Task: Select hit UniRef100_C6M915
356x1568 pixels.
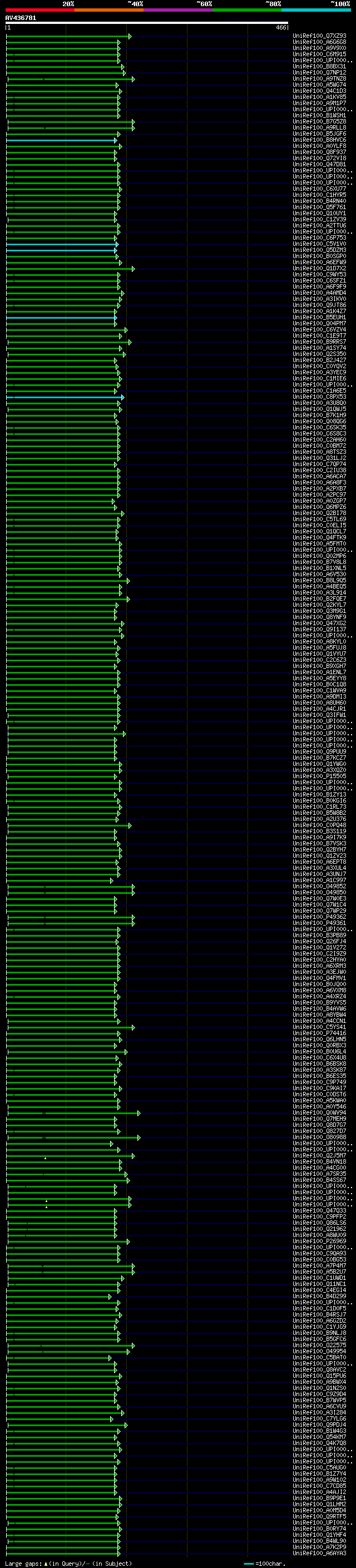Action: (x=319, y=54)
